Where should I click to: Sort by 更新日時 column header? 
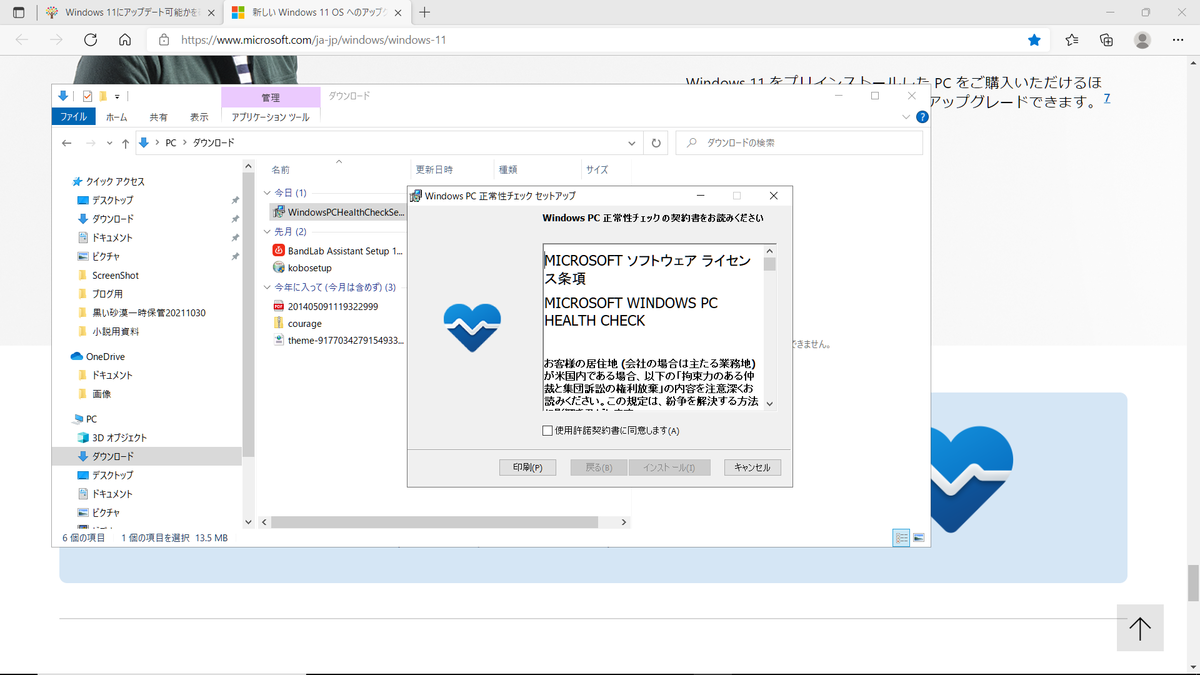[434, 170]
